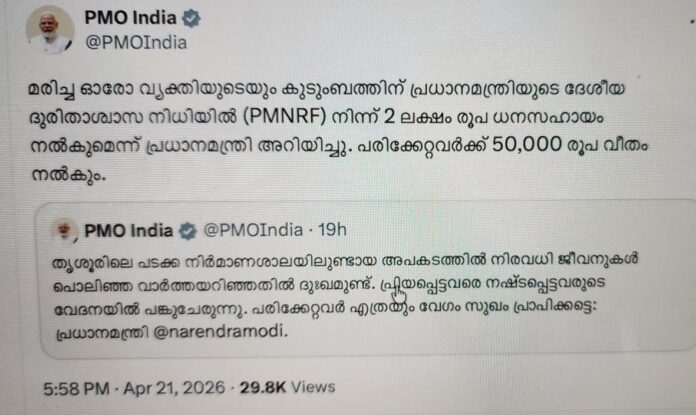
Task: Click the verified badge inside the quoted tweet
Action: click(x=186, y=232)
